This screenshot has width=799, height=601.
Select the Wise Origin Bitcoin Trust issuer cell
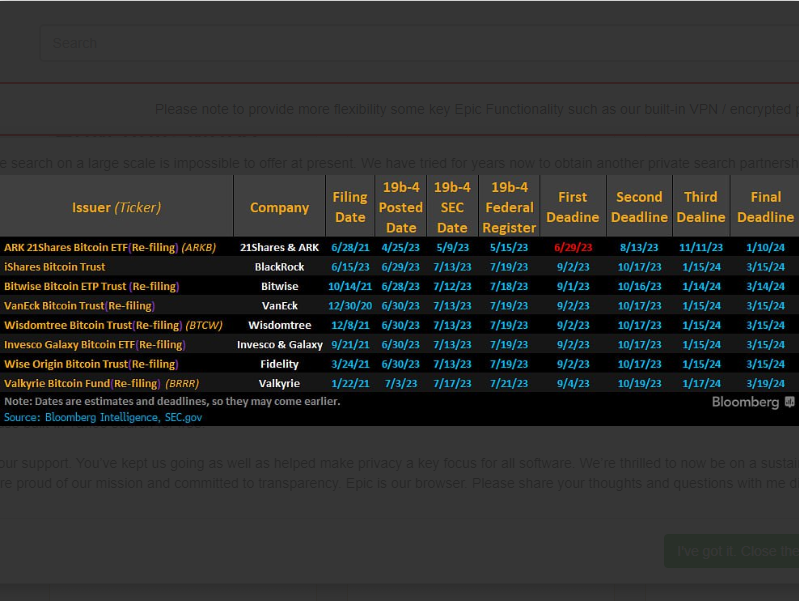[x=92, y=364]
